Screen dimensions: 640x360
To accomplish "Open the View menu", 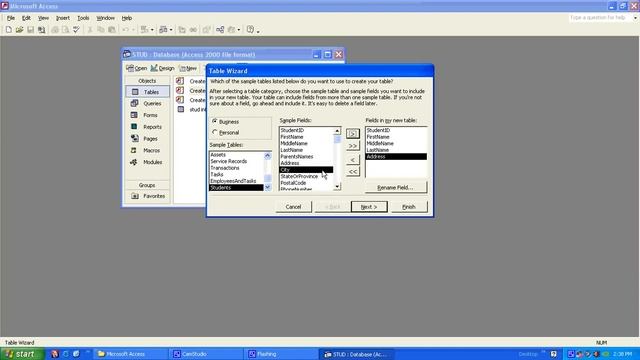I will 43,18.
